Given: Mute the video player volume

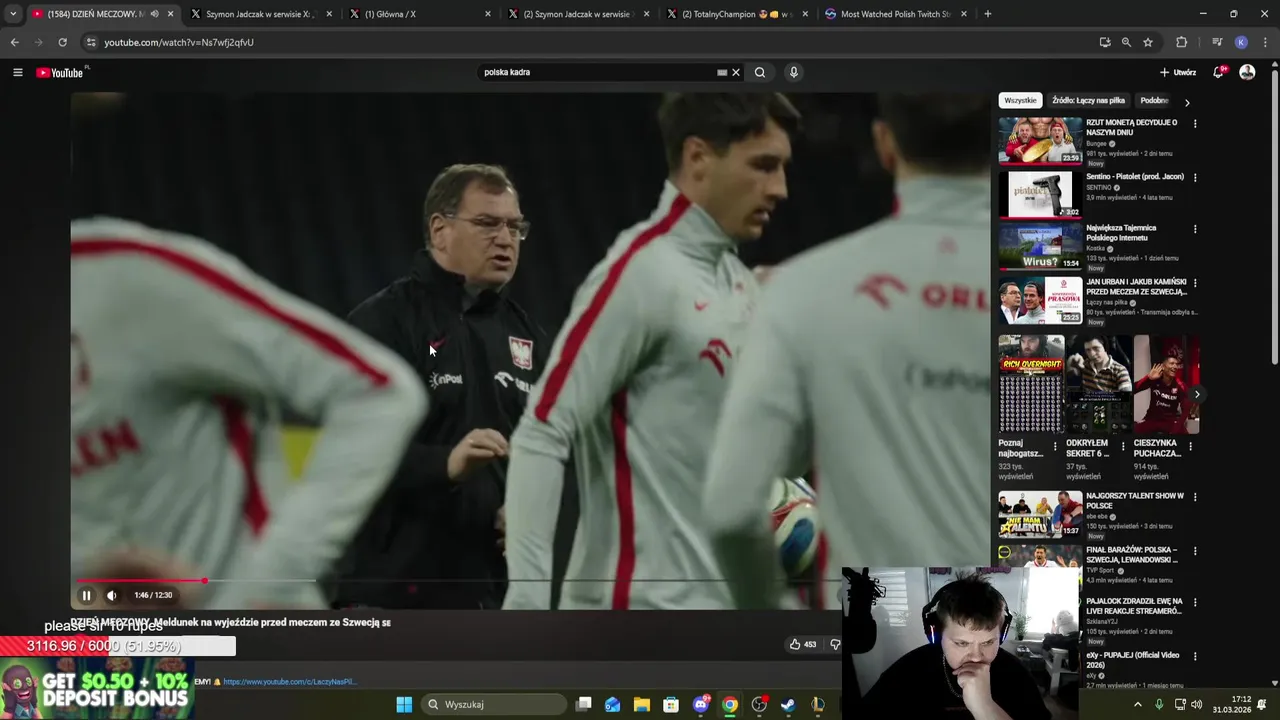Looking at the screenshot, I should (112, 595).
